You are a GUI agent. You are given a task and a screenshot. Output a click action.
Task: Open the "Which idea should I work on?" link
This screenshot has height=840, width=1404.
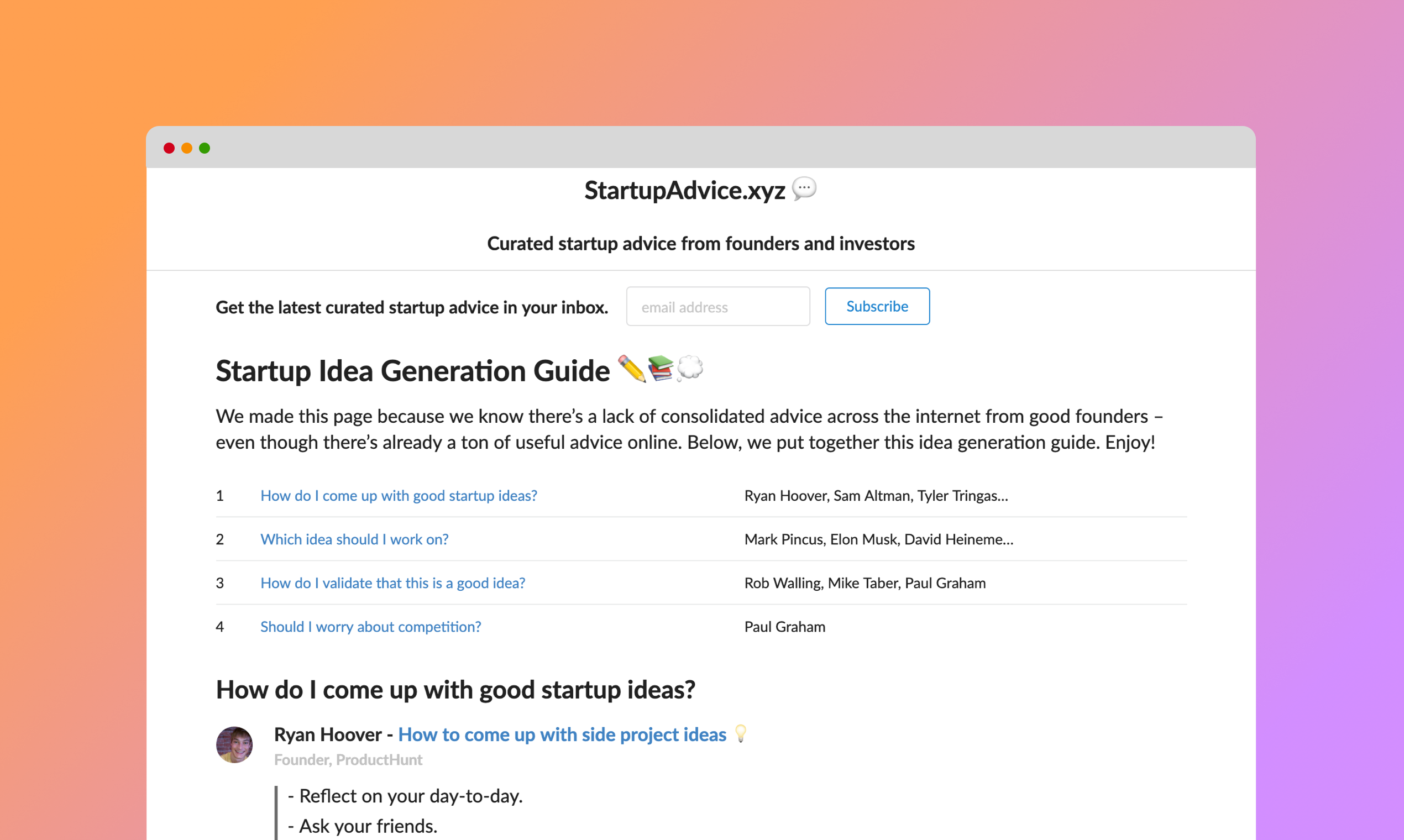354,539
